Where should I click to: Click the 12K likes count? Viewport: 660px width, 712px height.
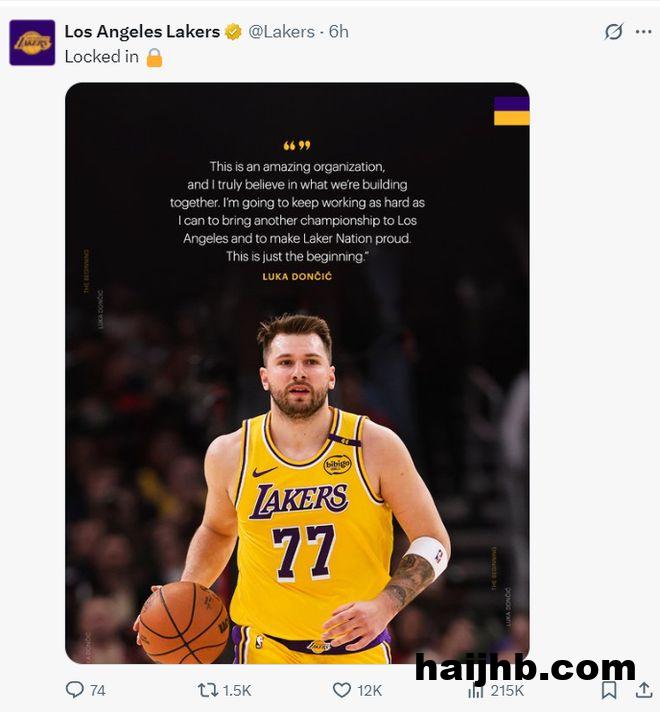(369, 691)
